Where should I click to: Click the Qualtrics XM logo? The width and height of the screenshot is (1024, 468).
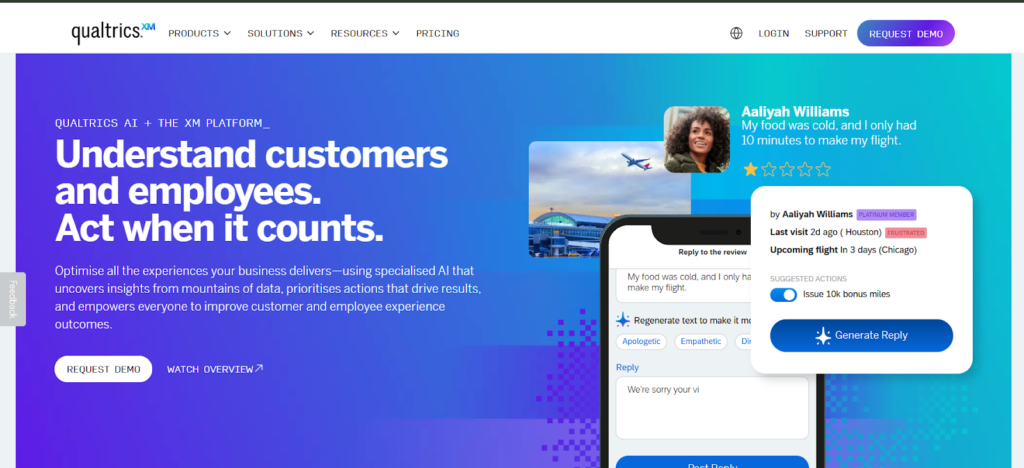pyautogui.click(x=113, y=32)
